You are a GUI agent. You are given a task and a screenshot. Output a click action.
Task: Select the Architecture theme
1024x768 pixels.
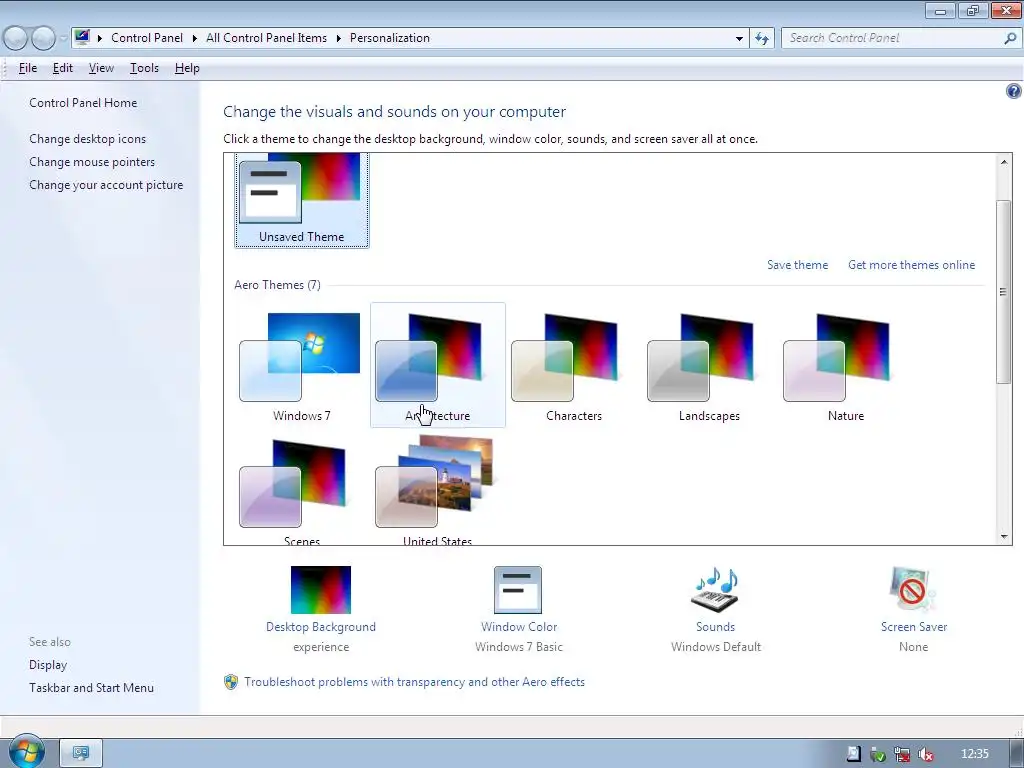coord(438,366)
